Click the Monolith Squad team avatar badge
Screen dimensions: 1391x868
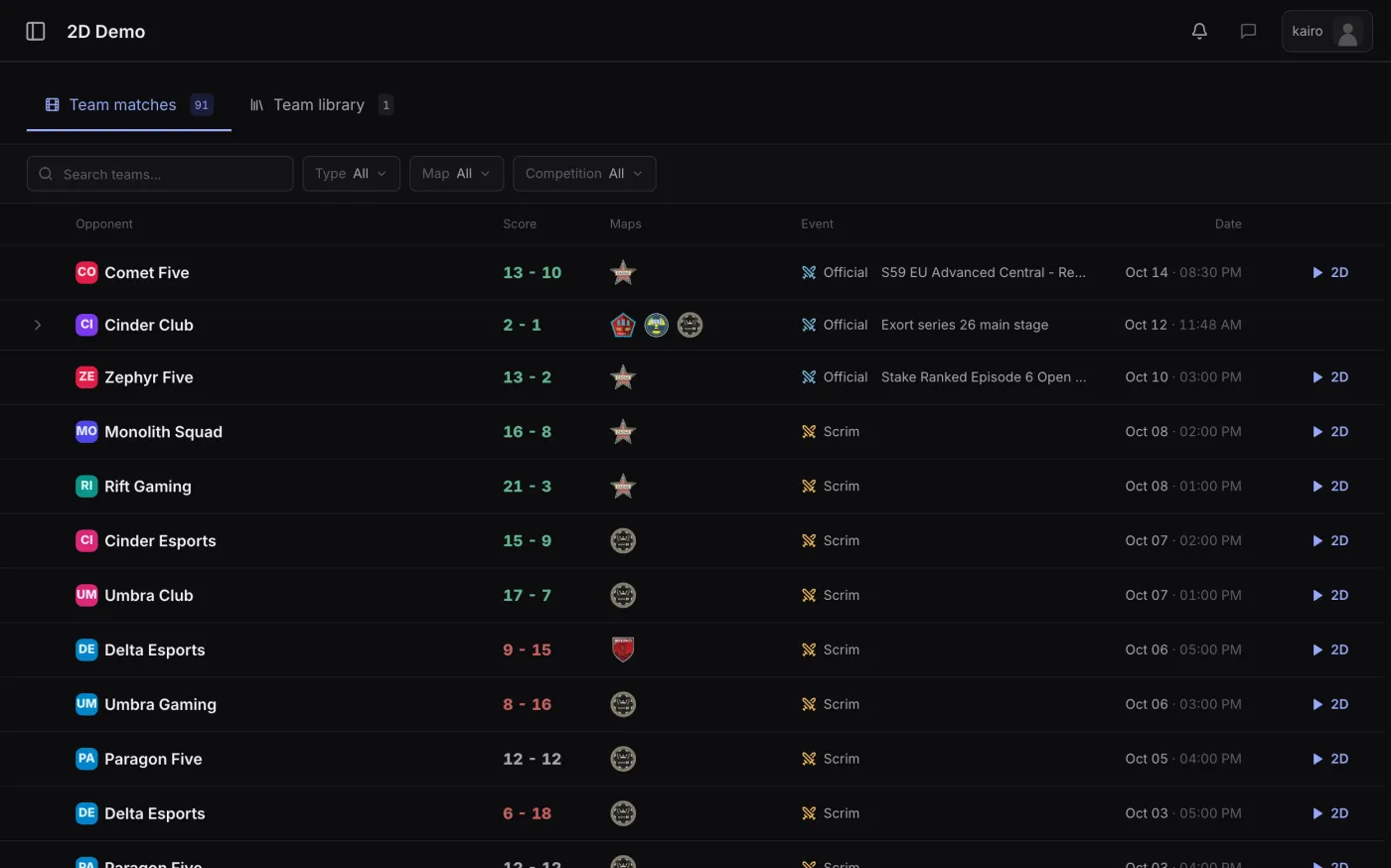point(86,432)
